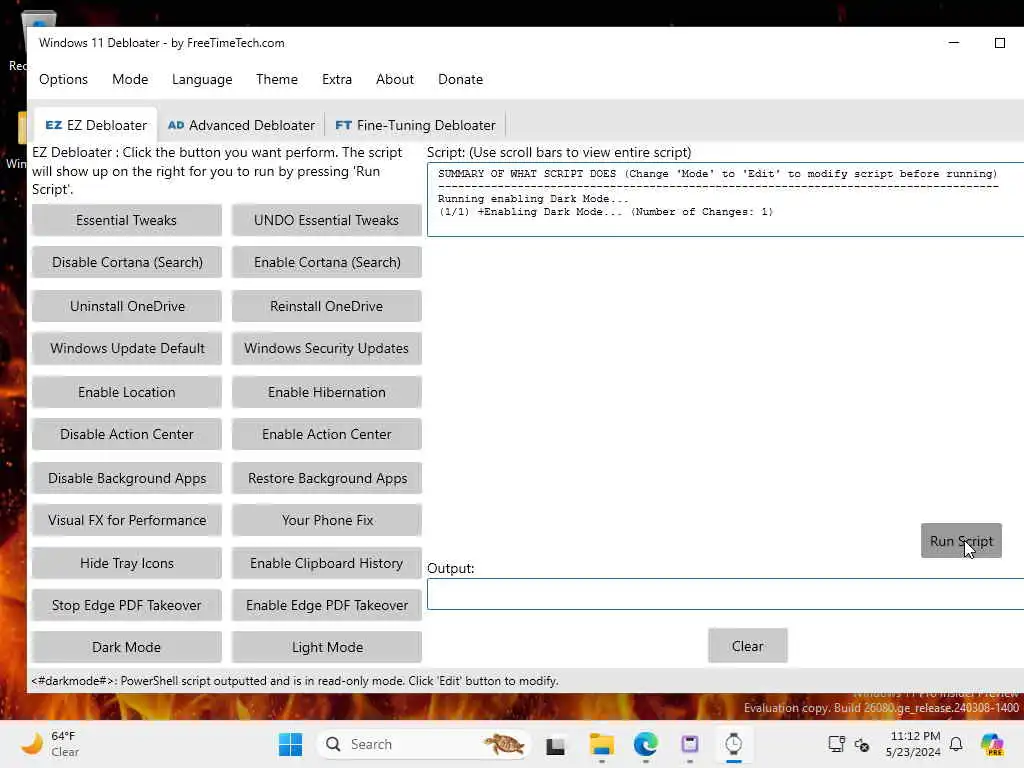Open the clock showing 11:12 PM
This screenshot has height=768, width=1024.
point(913,744)
